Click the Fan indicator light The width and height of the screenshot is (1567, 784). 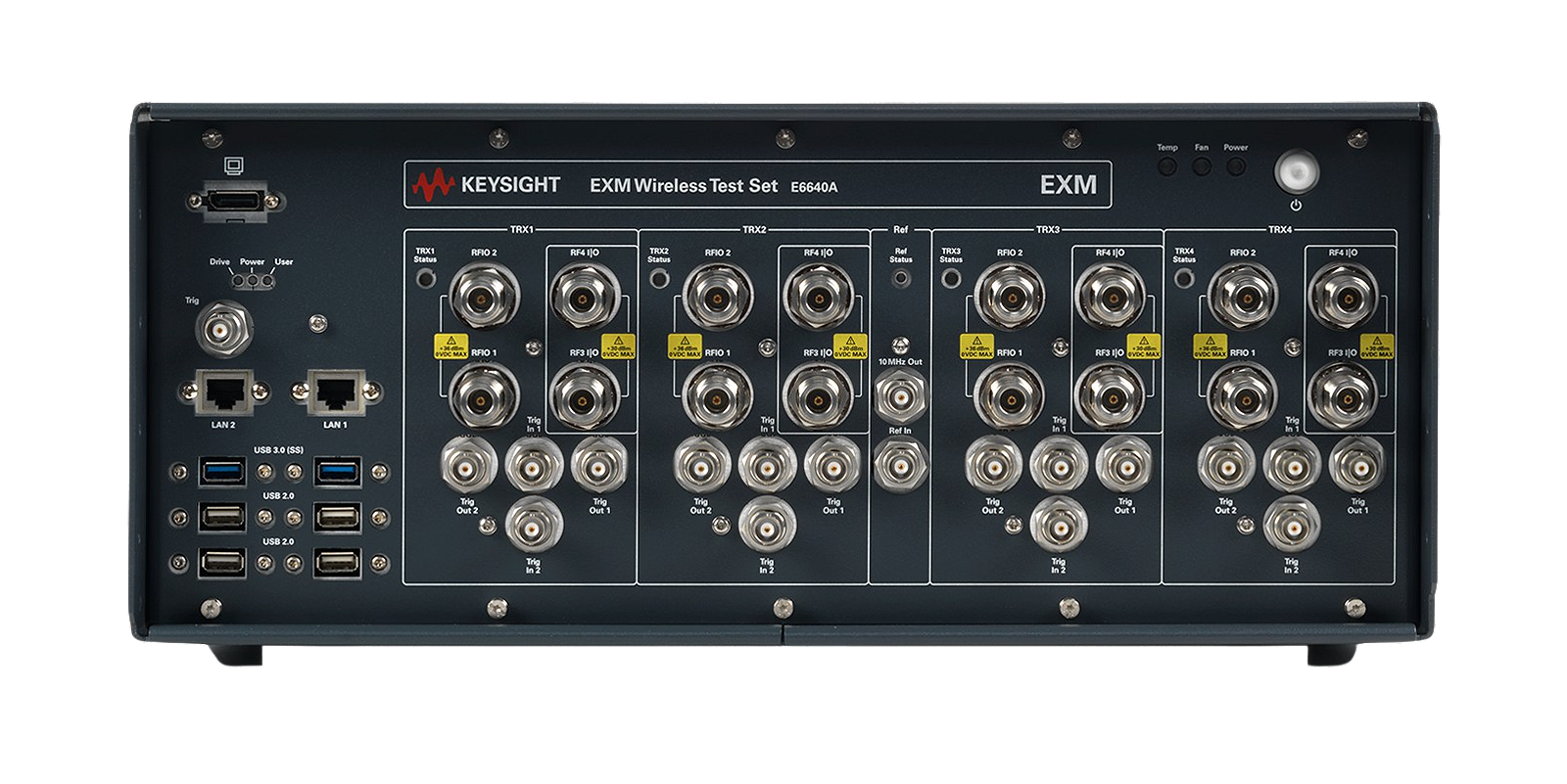coord(1202,166)
